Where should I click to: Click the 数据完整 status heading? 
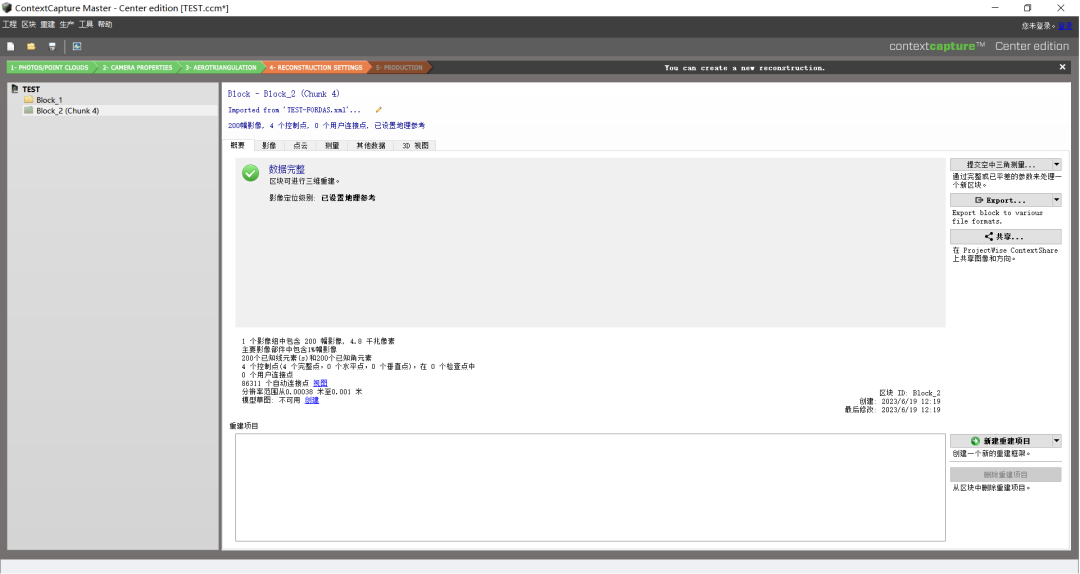pyautogui.click(x=287, y=169)
